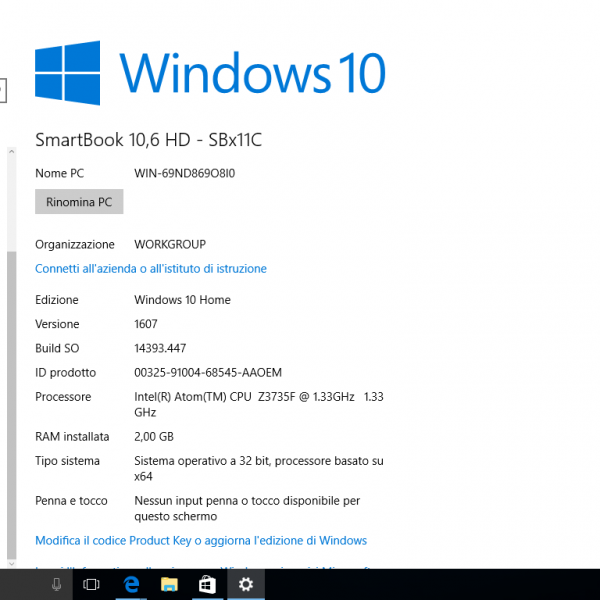The image size is (600, 600).
Task: Click the Sistema operativo a 32 bit text
Action: click(x=259, y=468)
